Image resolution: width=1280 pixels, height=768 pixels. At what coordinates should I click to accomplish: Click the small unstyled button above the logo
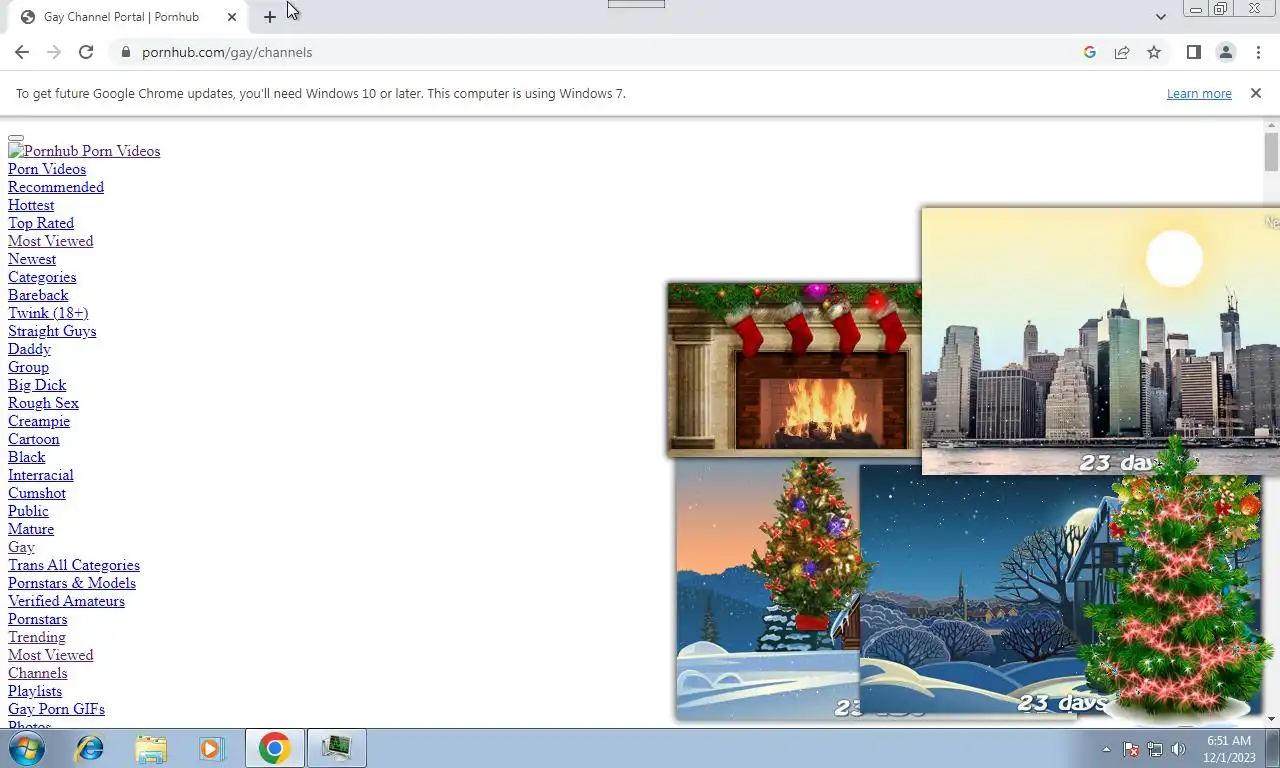point(16,138)
